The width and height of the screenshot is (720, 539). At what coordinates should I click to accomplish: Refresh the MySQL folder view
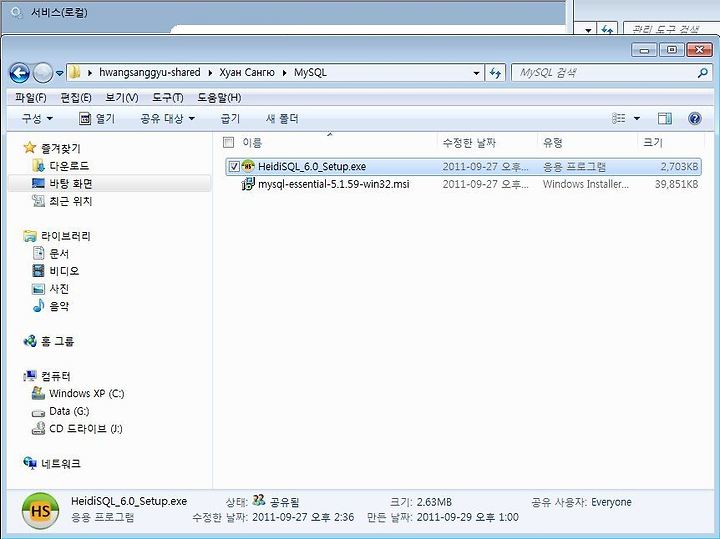495,73
